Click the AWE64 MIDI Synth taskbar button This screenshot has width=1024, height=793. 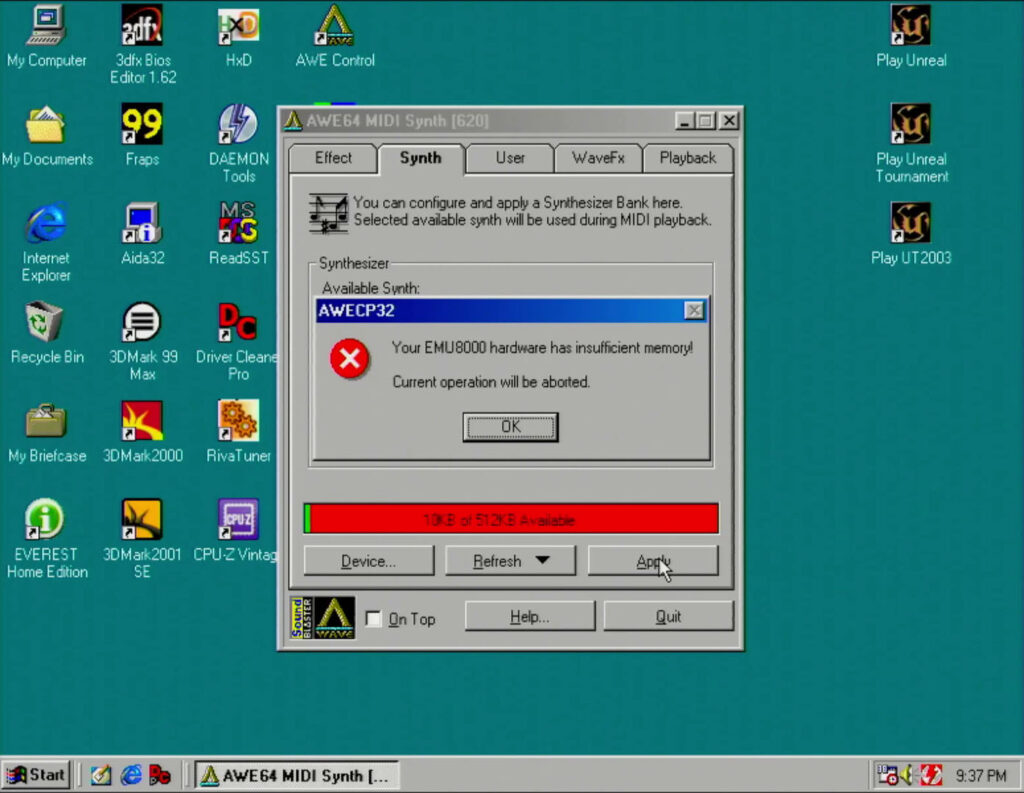click(297, 775)
